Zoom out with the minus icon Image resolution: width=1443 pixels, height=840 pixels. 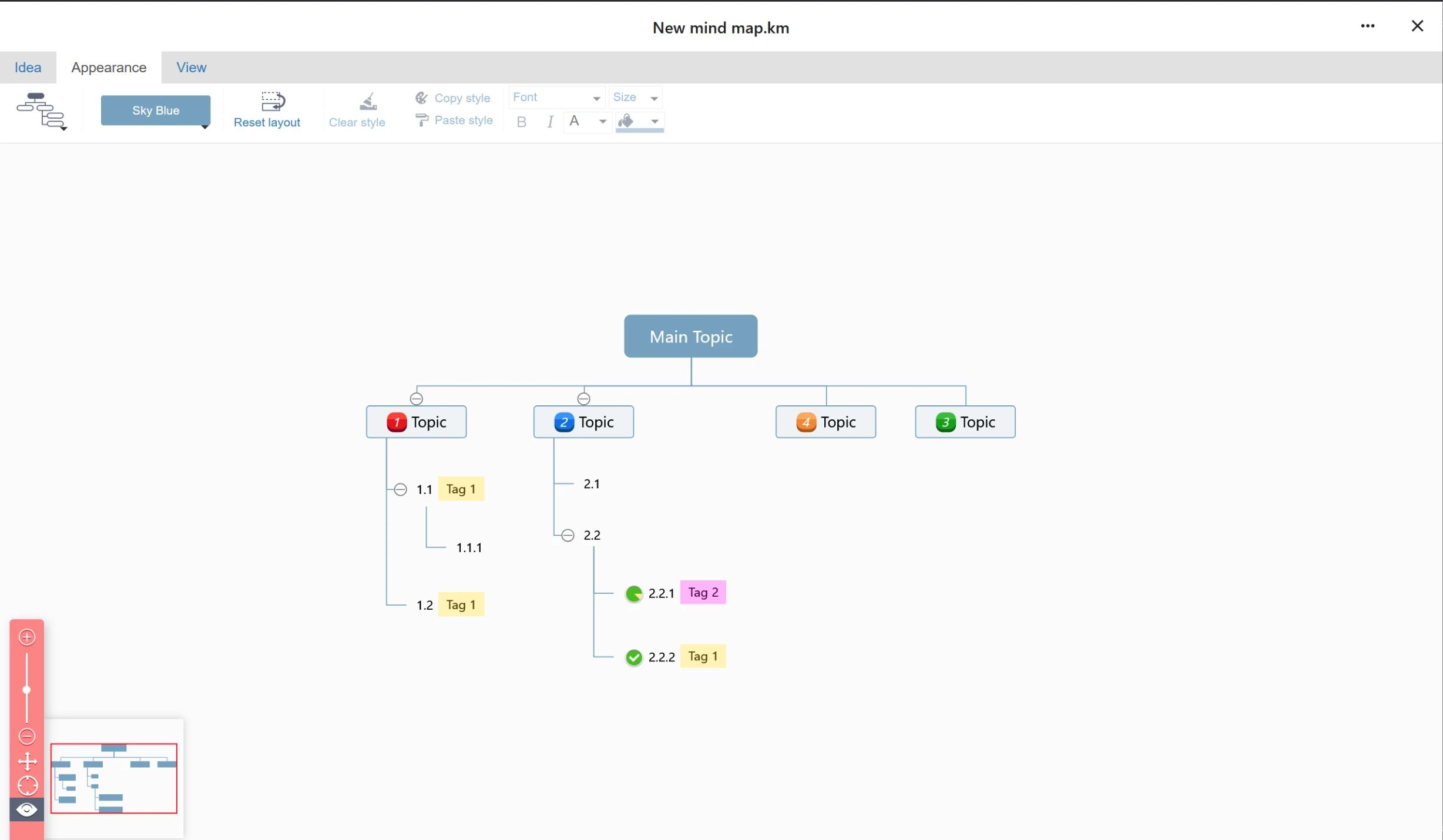pos(27,736)
